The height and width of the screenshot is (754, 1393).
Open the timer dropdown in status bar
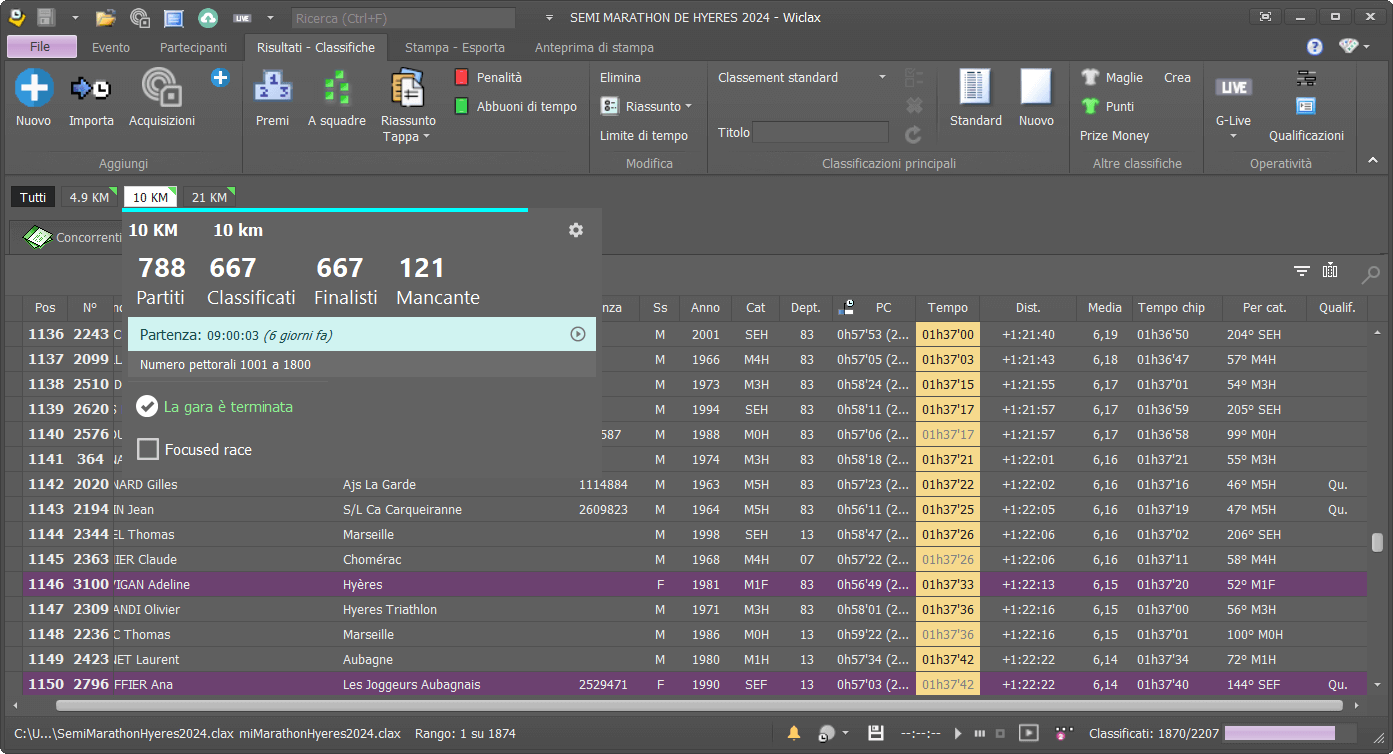pyautogui.click(x=847, y=733)
